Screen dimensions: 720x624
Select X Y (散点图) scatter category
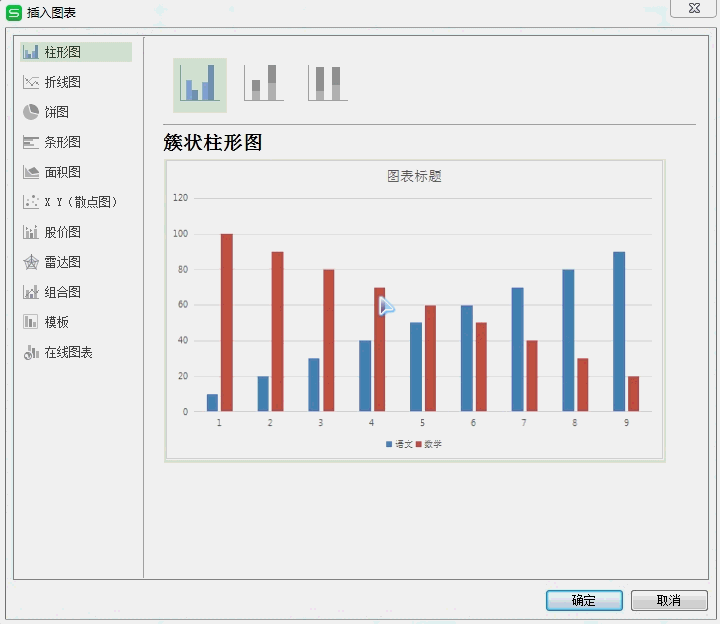pos(80,202)
